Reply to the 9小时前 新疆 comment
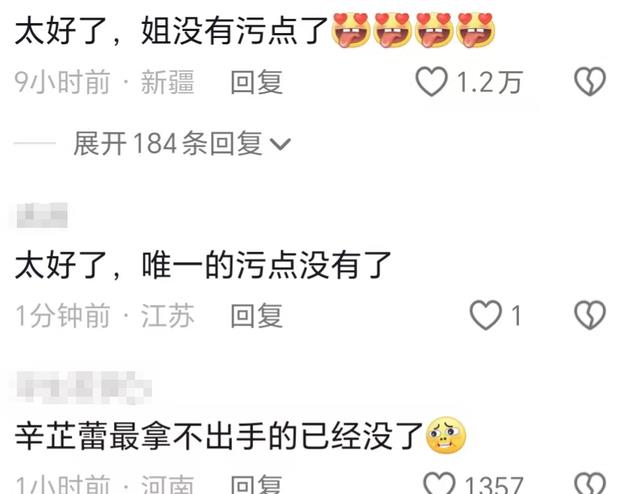 [x=257, y=82]
